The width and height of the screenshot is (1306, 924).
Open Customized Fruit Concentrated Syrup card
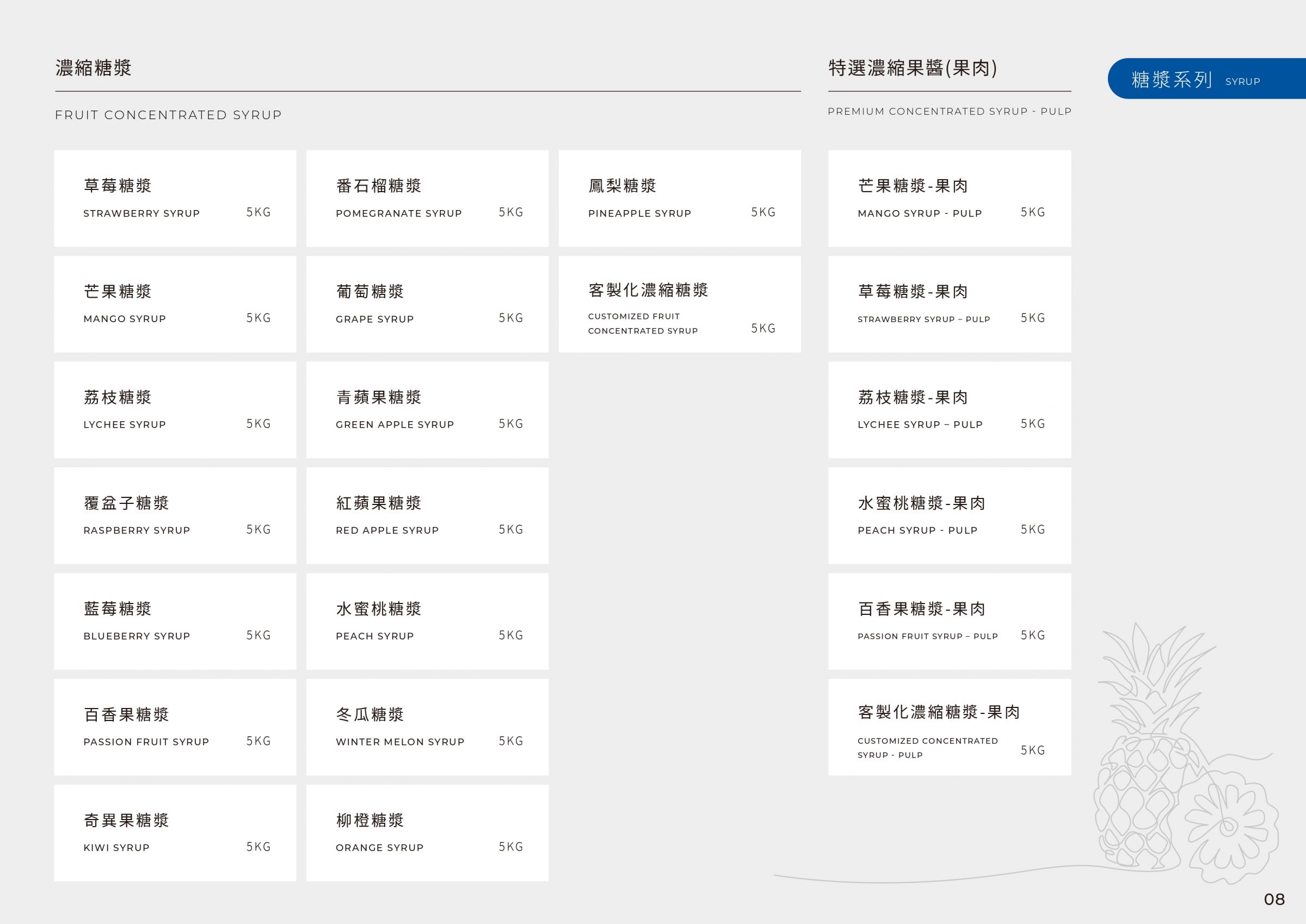(x=680, y=304)
